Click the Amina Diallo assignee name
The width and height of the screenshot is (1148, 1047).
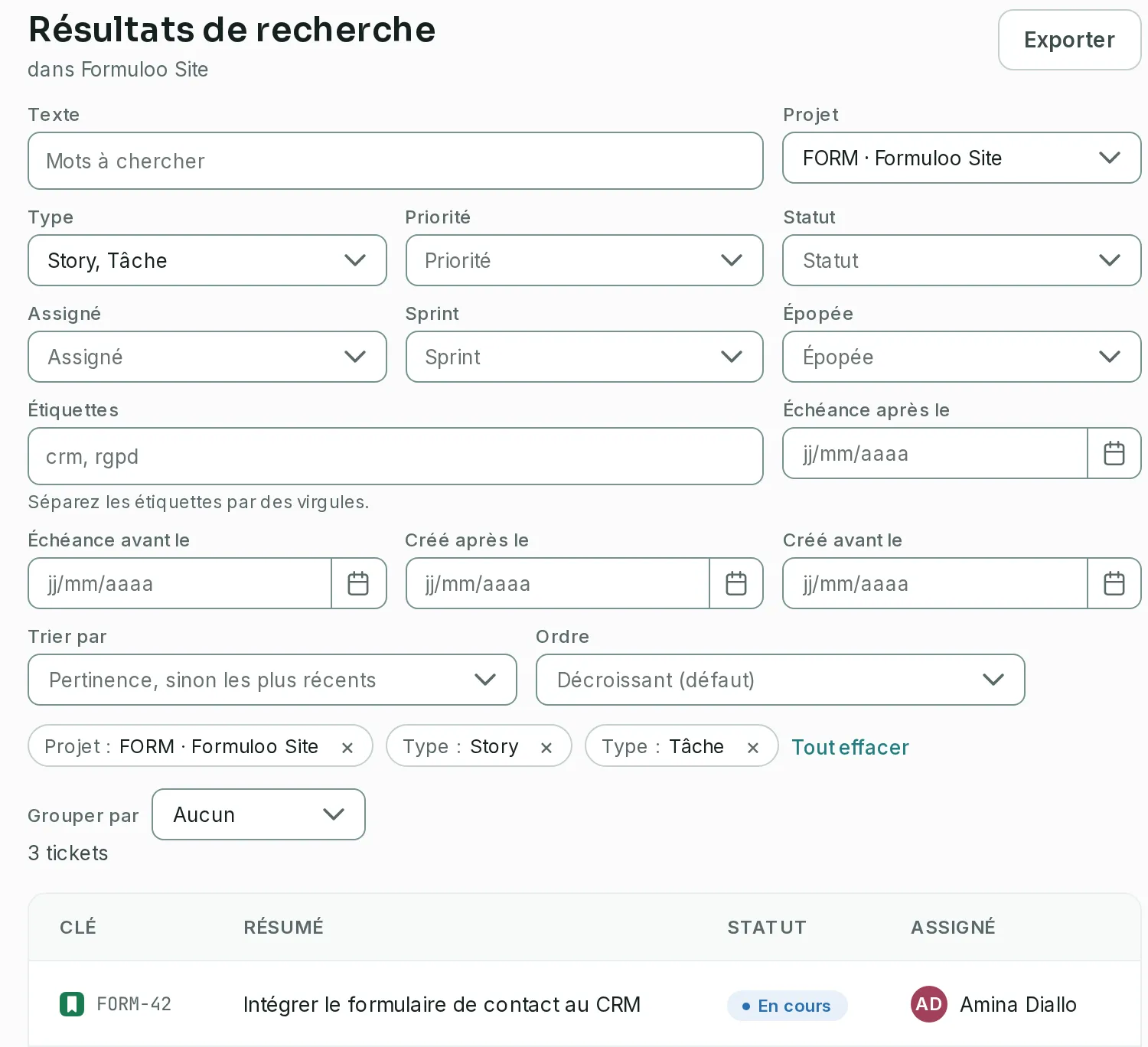point(1018,1004)
